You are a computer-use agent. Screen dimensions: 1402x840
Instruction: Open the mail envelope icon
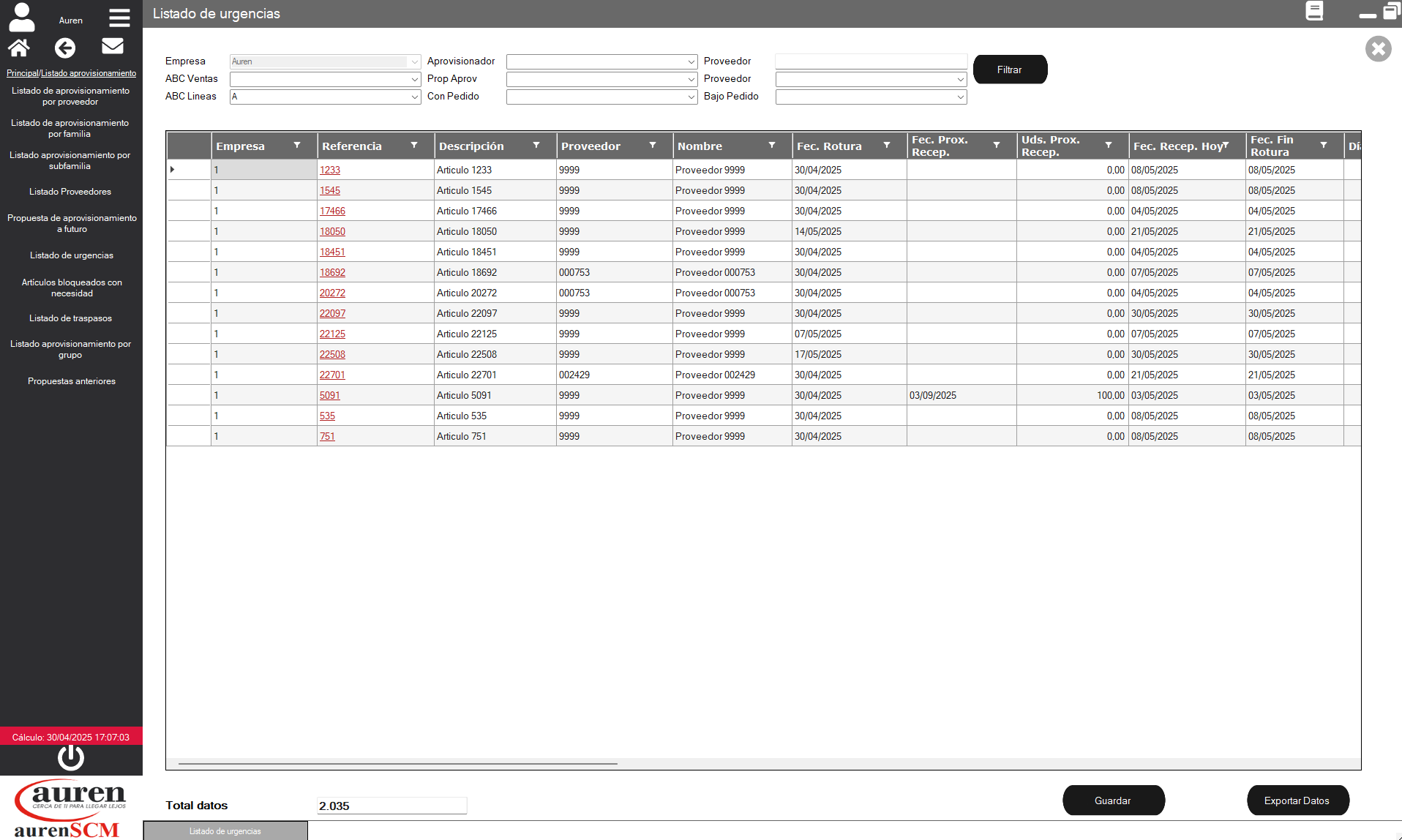point(112,47)
